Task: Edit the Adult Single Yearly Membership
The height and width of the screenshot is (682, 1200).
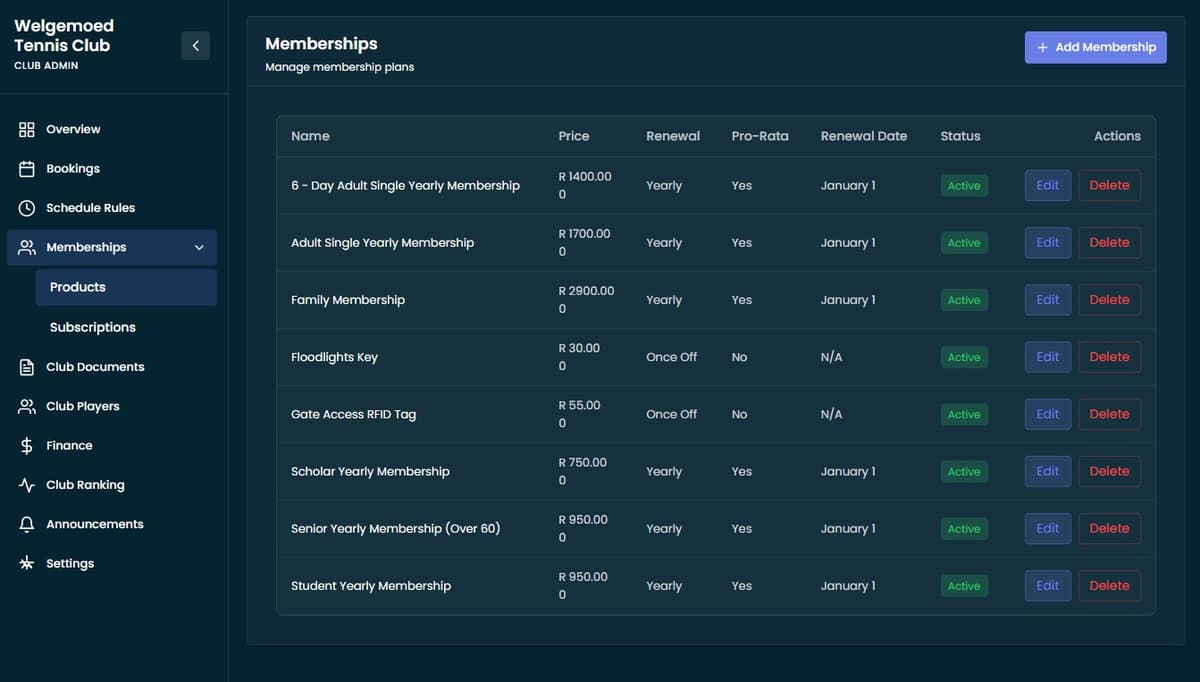Action: click(1047, 242)
